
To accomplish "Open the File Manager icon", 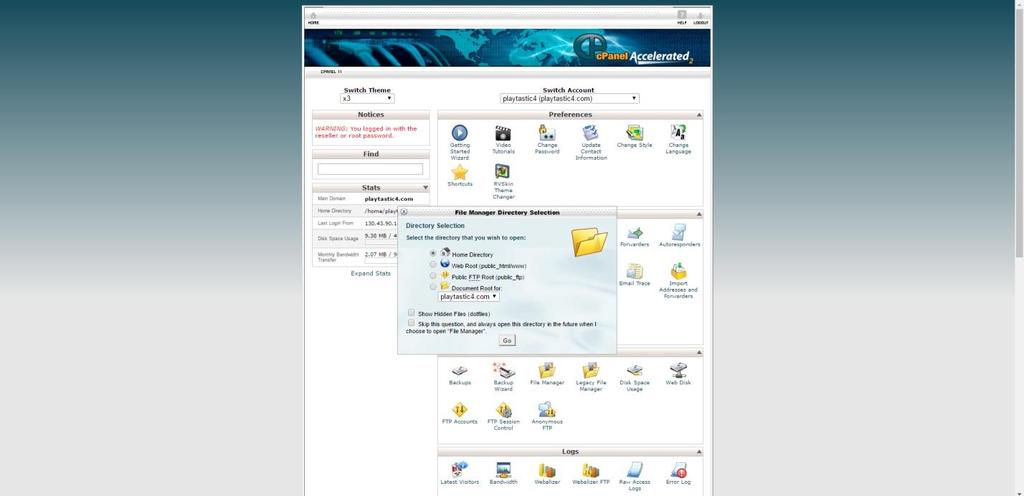I will click(547, 371).
